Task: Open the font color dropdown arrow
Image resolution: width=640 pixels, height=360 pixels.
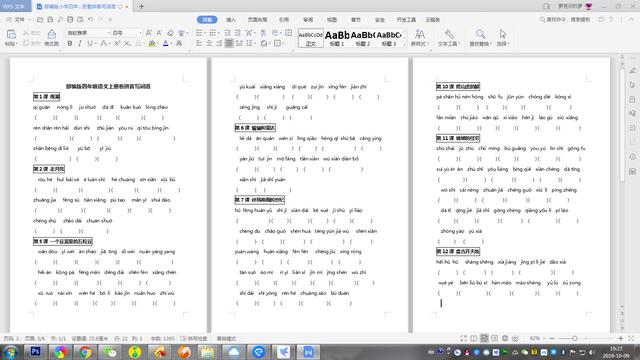Action: coord(171,43)
